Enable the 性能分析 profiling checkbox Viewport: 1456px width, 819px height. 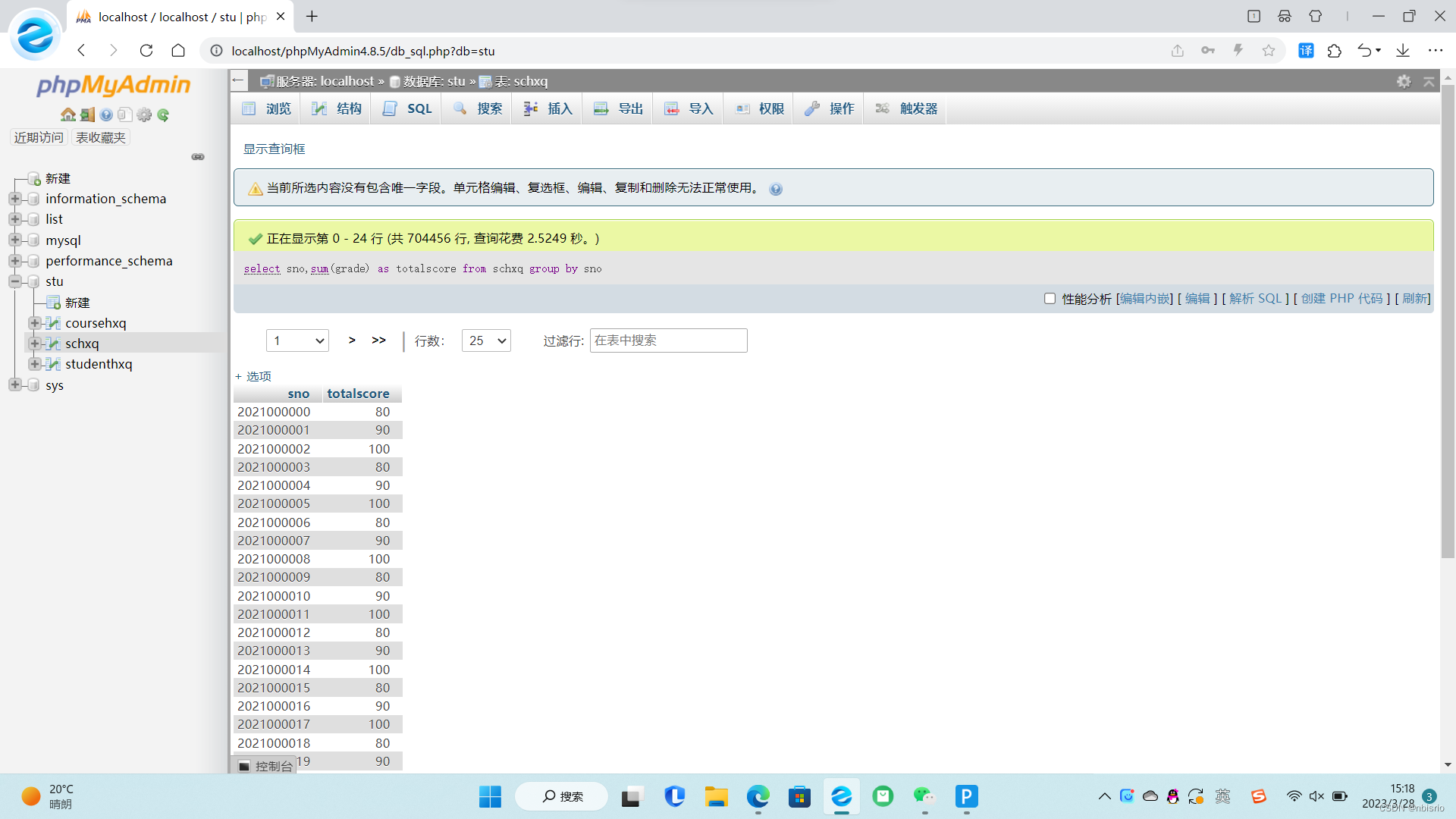(x=1050, y=298)
